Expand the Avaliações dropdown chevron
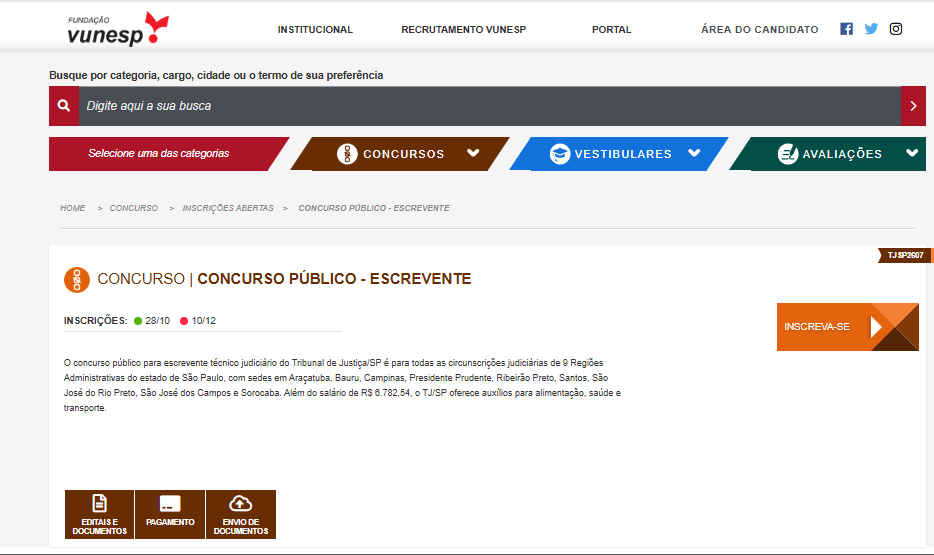The width and height of the screenshot is (934, 555). point(912,152)
